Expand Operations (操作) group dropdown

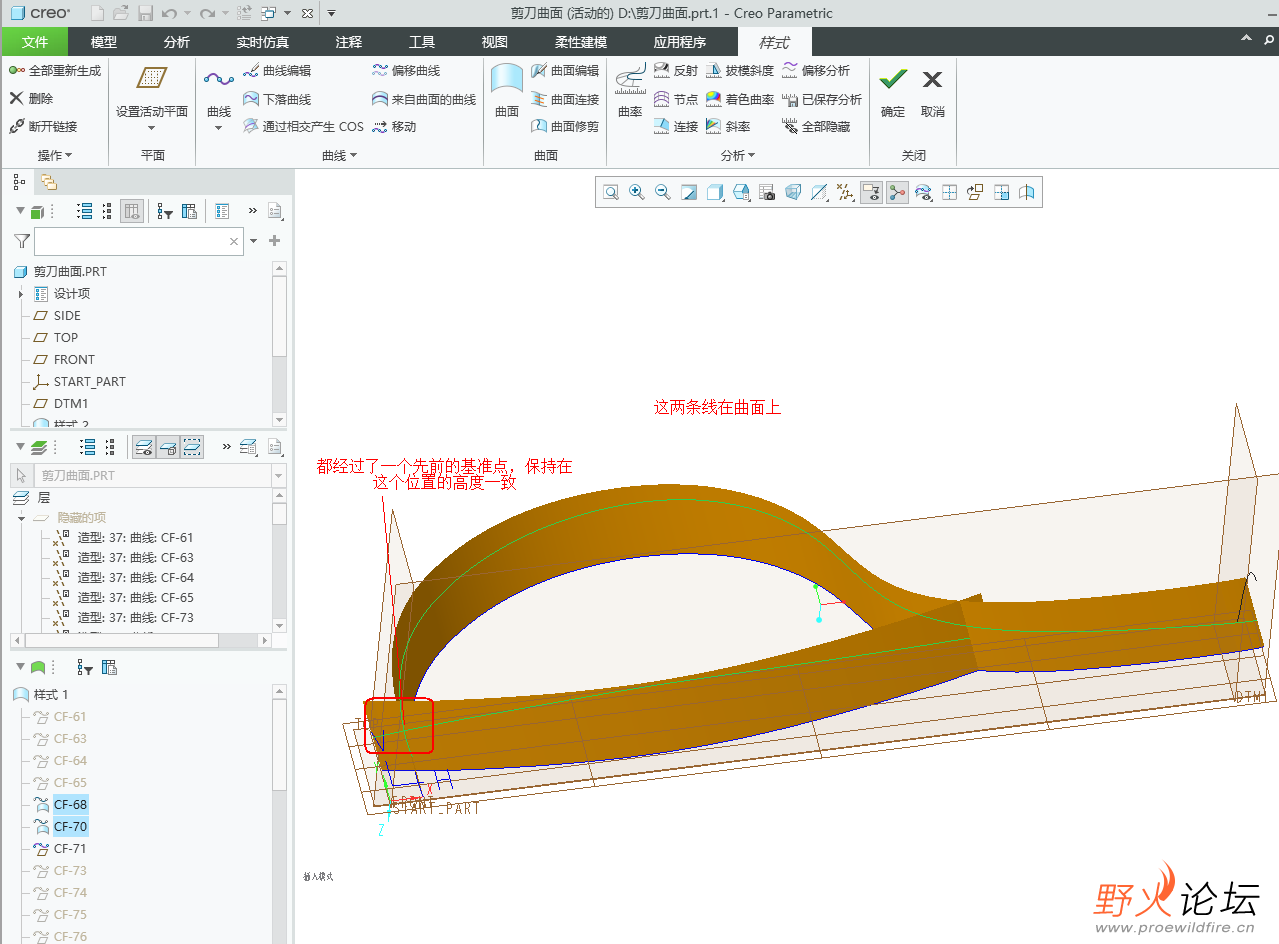point(55,155)
